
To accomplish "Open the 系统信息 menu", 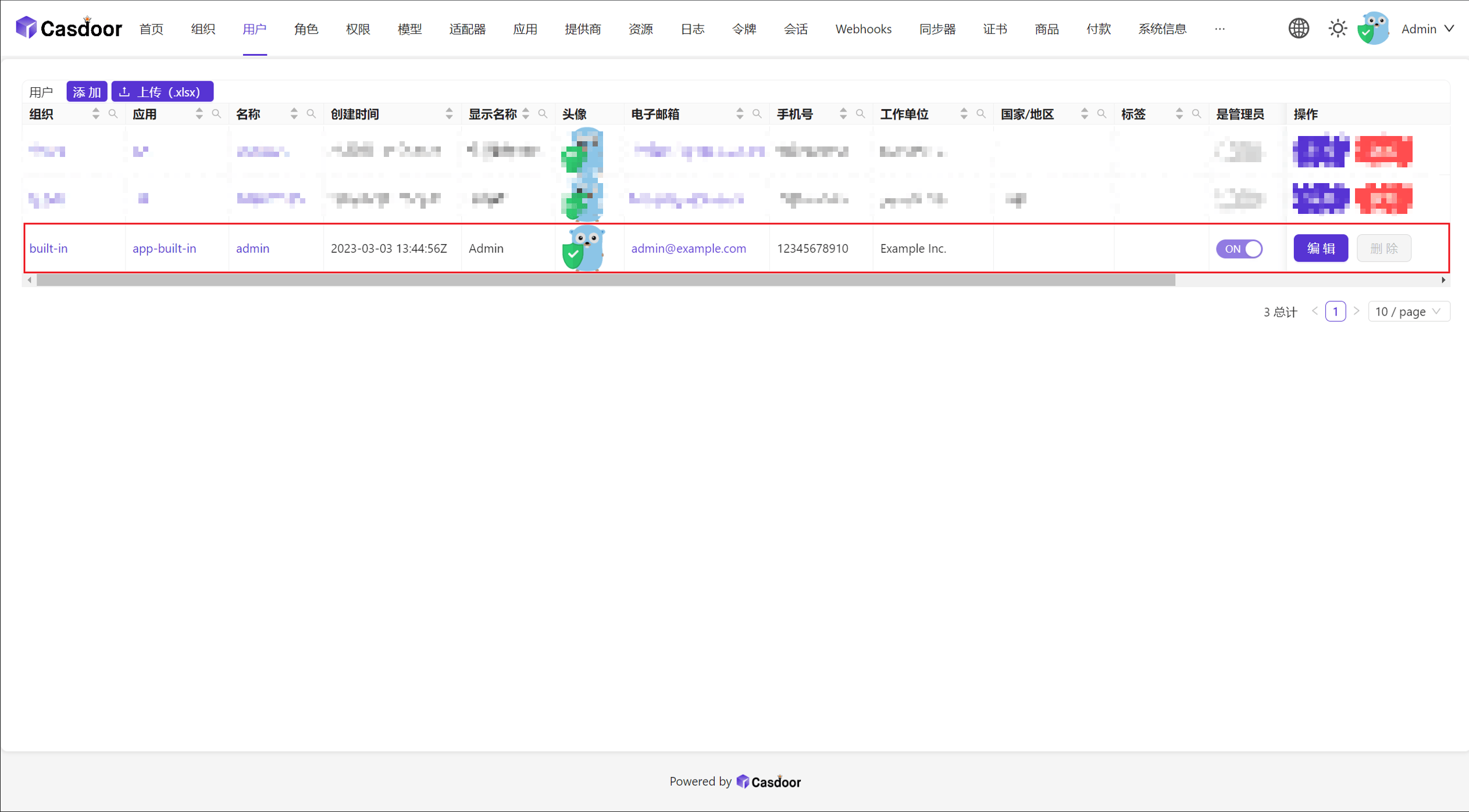I will coord(1162,28).
